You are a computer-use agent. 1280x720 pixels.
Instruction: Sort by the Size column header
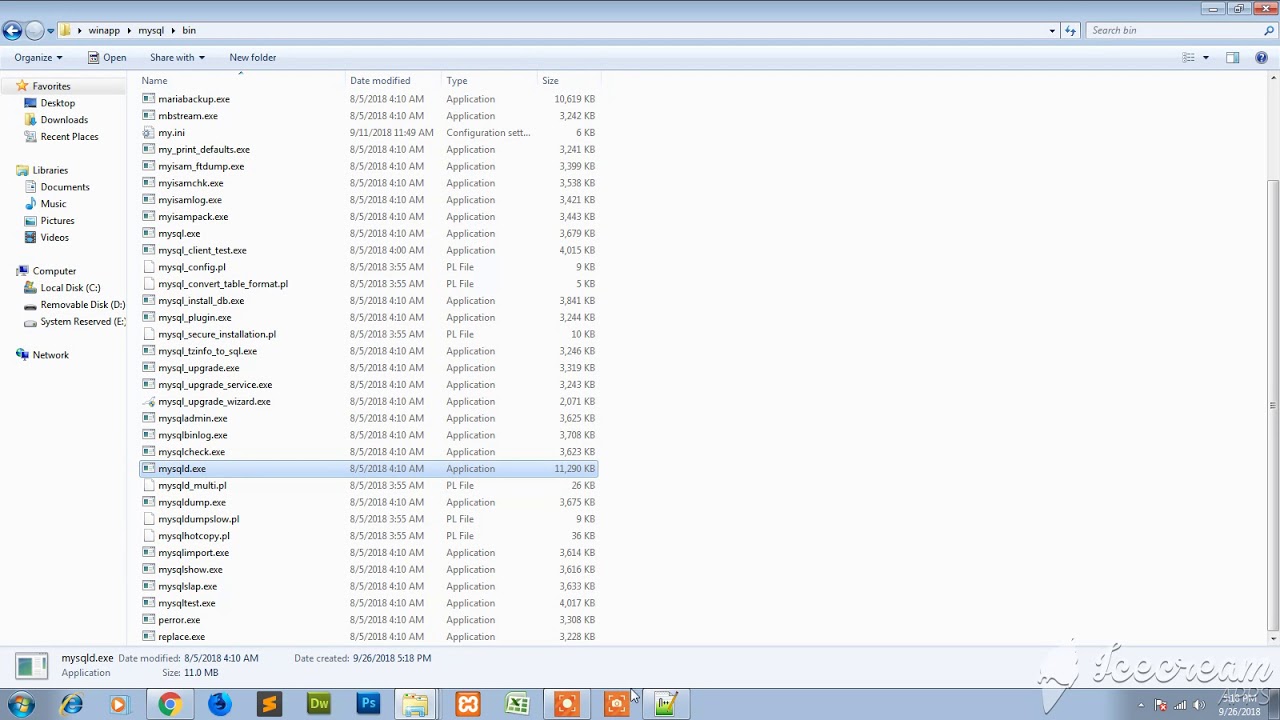[569, 80]
